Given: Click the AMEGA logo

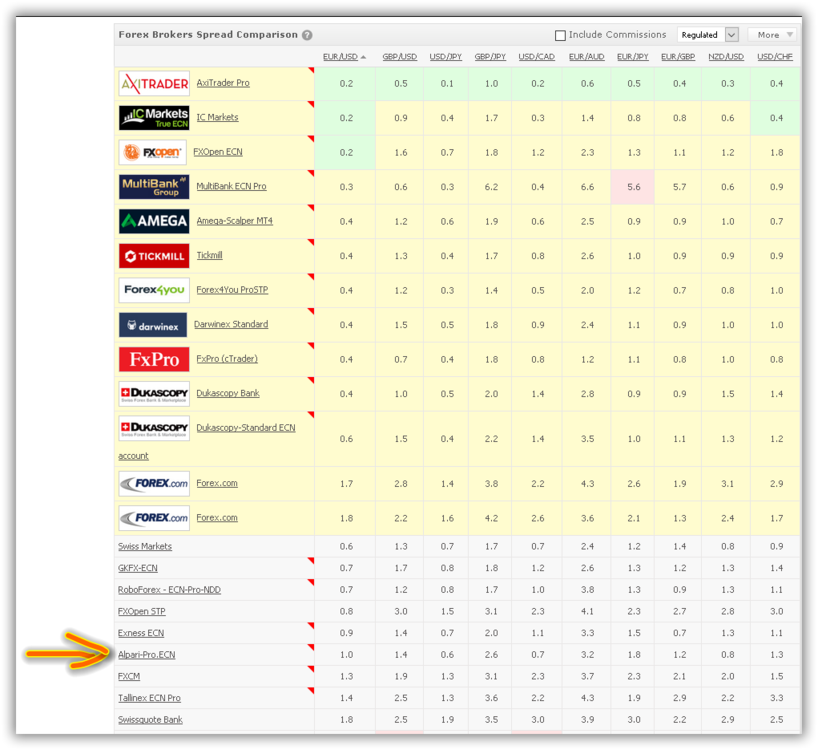Looking at the screenshot, I should coord(154,221).
